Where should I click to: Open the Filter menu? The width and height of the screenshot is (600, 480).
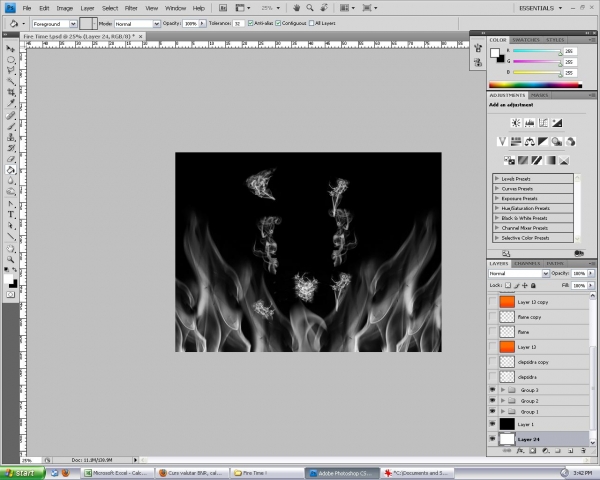pyautogui.click(x=131, y=8)
